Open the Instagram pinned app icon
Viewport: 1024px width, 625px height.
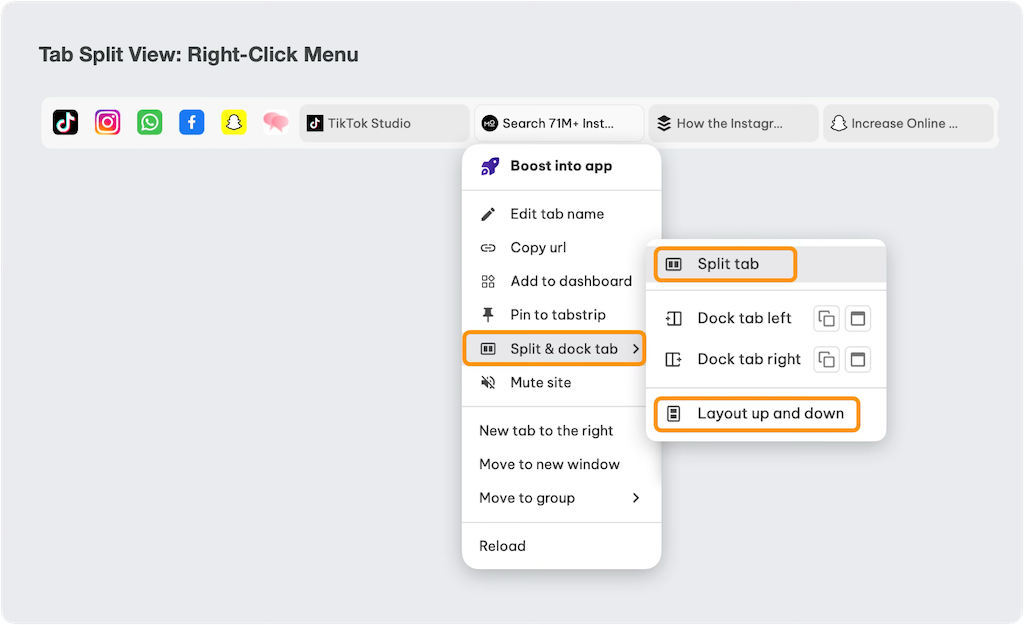point(107,123)
